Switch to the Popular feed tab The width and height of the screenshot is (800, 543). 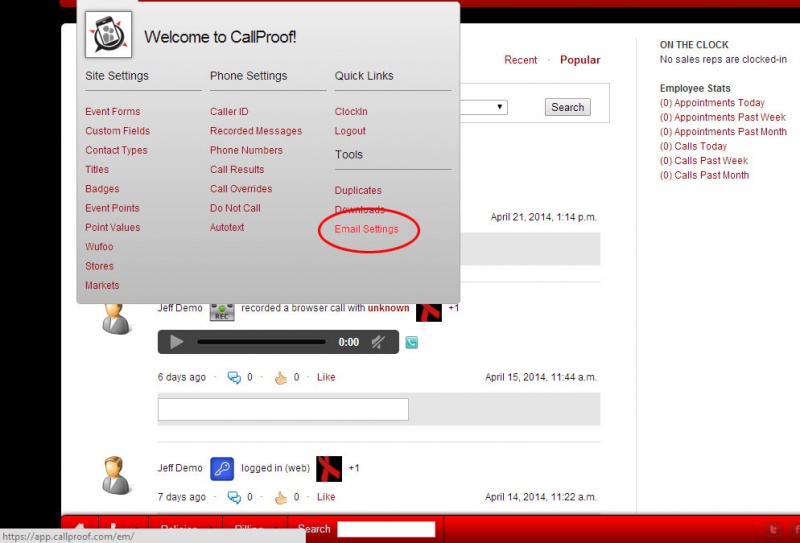[580, 60]
